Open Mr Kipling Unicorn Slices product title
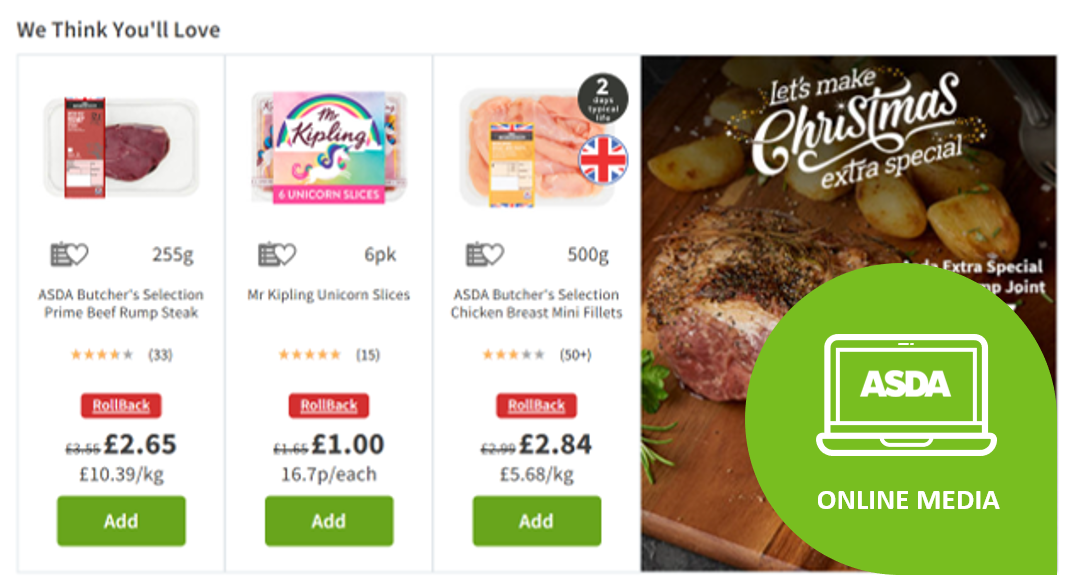 (329, 295)
